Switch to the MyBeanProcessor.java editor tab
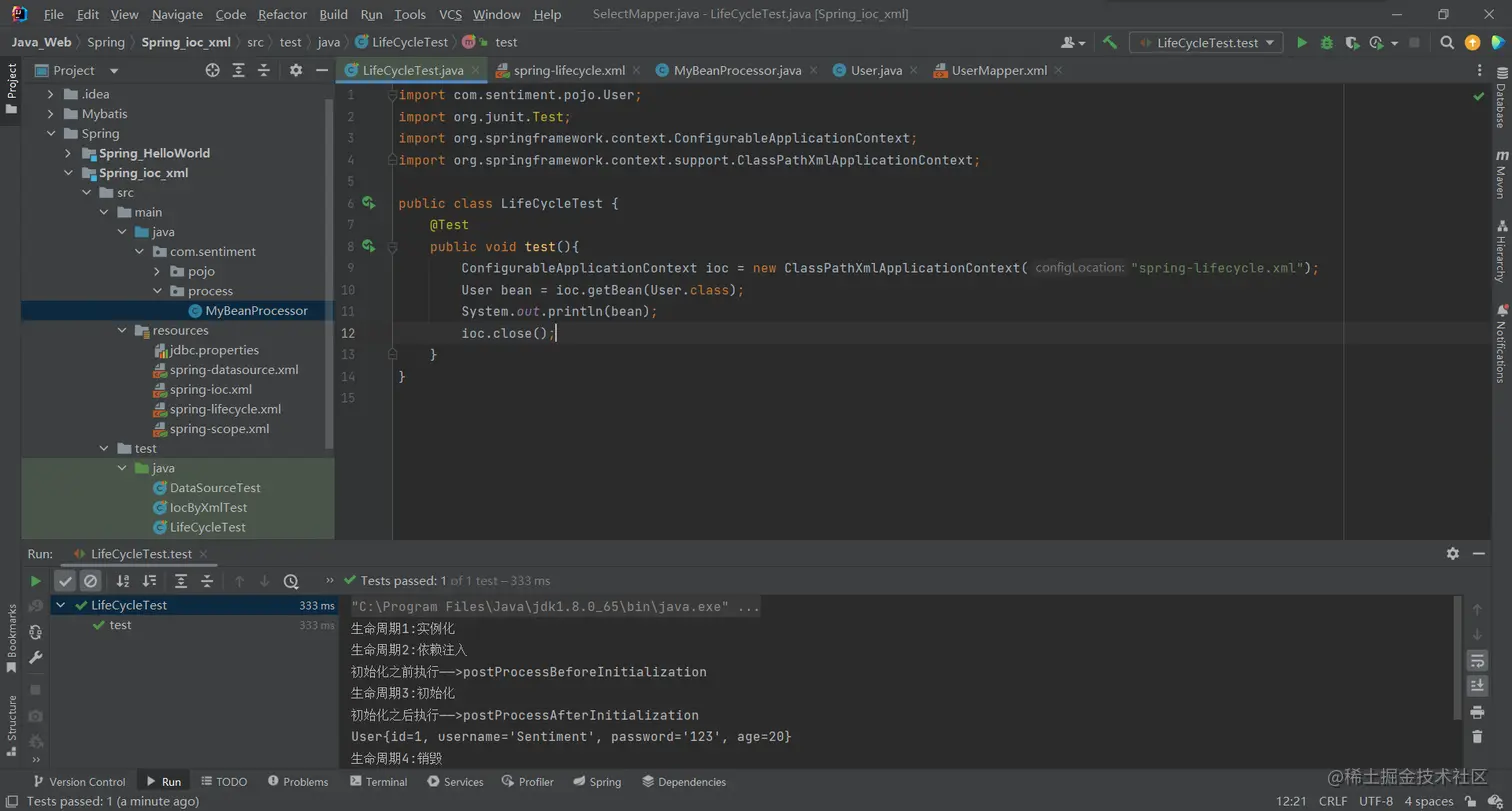Image resolution: width=1512 pixels, height=811 pixels. pyautogui.click(x=738, y=70)
